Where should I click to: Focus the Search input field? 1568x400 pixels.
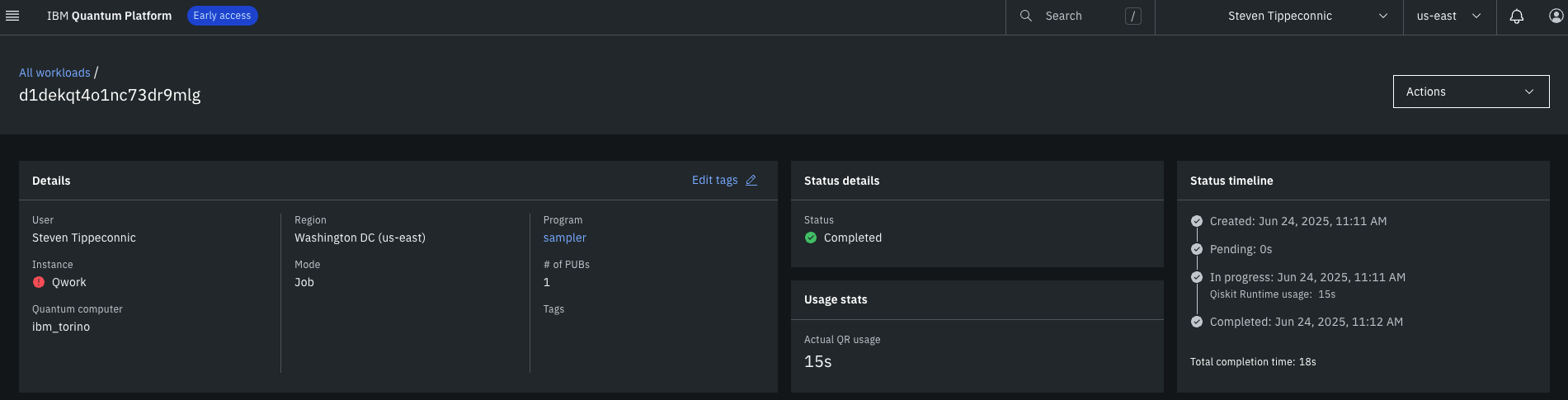click(x=1080, y=16)
